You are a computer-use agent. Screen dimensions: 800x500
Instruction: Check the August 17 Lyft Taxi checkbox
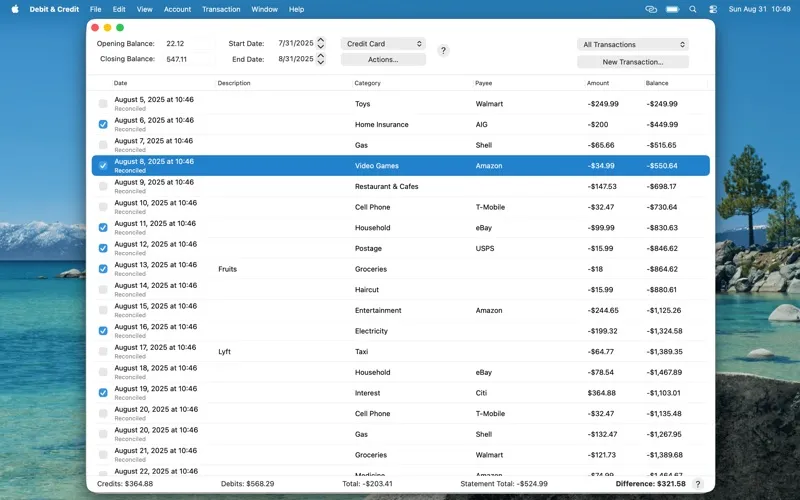click(103, 352)
